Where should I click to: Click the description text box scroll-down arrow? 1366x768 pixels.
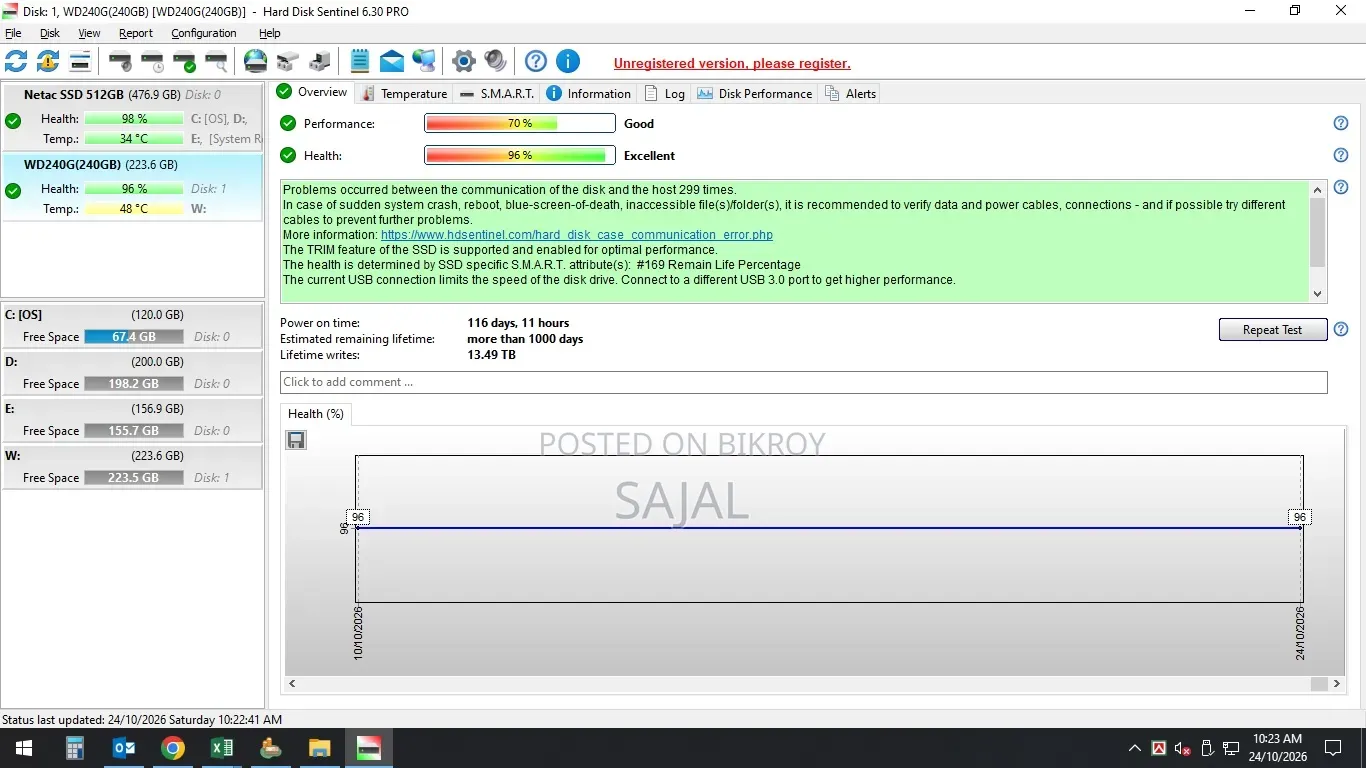(x=1318, y=294)
